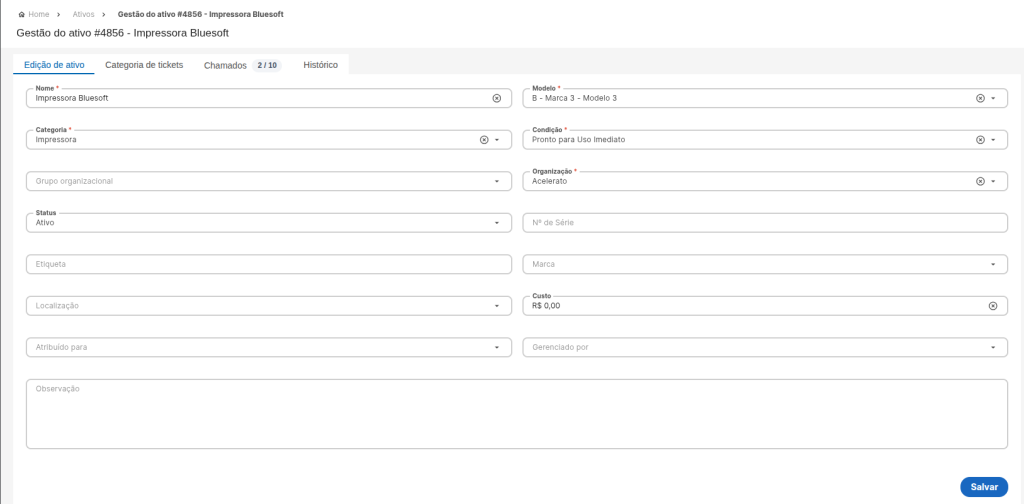Switch to Categoria de tickets tab

144,65
